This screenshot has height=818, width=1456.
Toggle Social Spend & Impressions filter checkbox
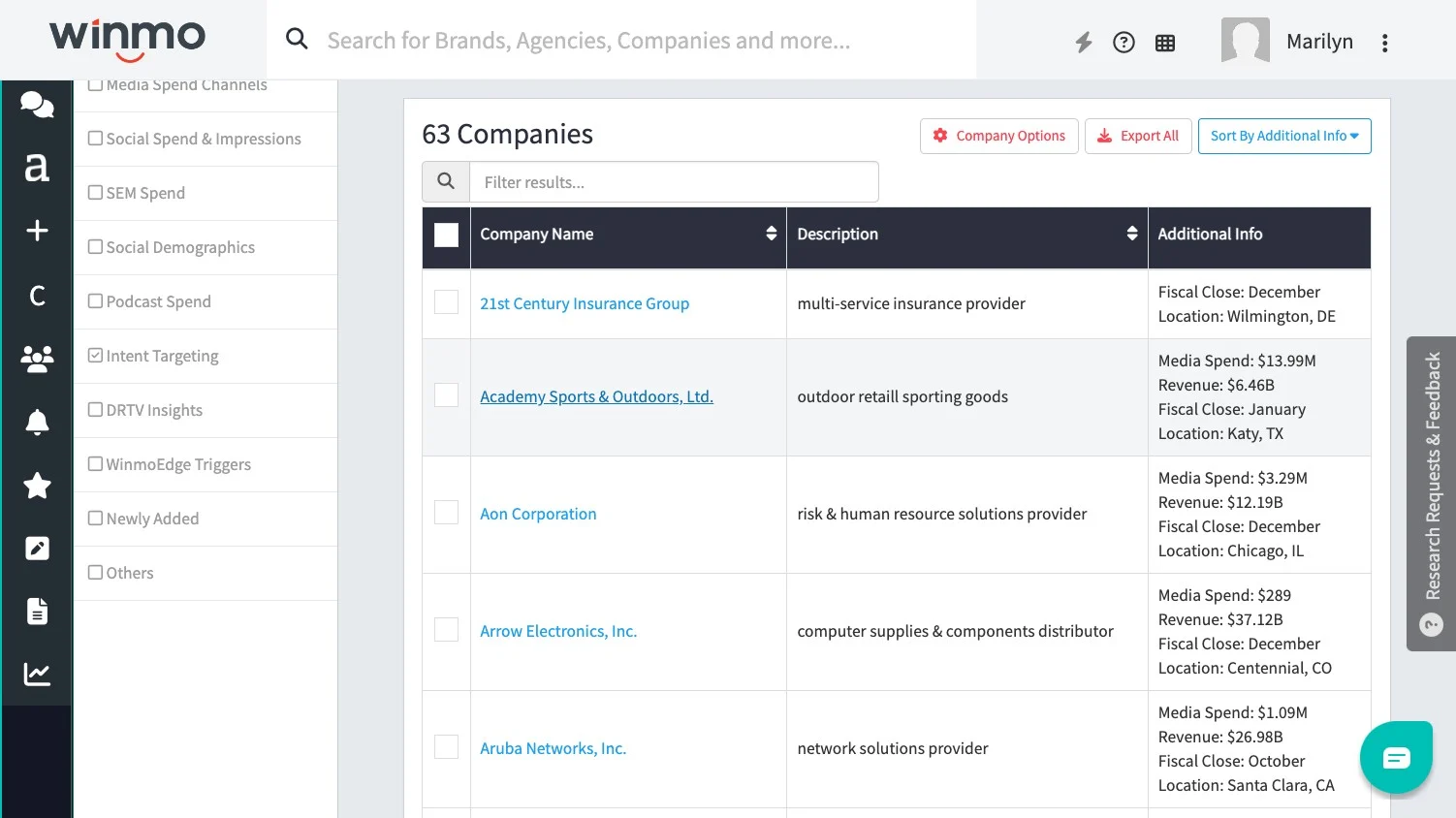(x=95, y=139)
